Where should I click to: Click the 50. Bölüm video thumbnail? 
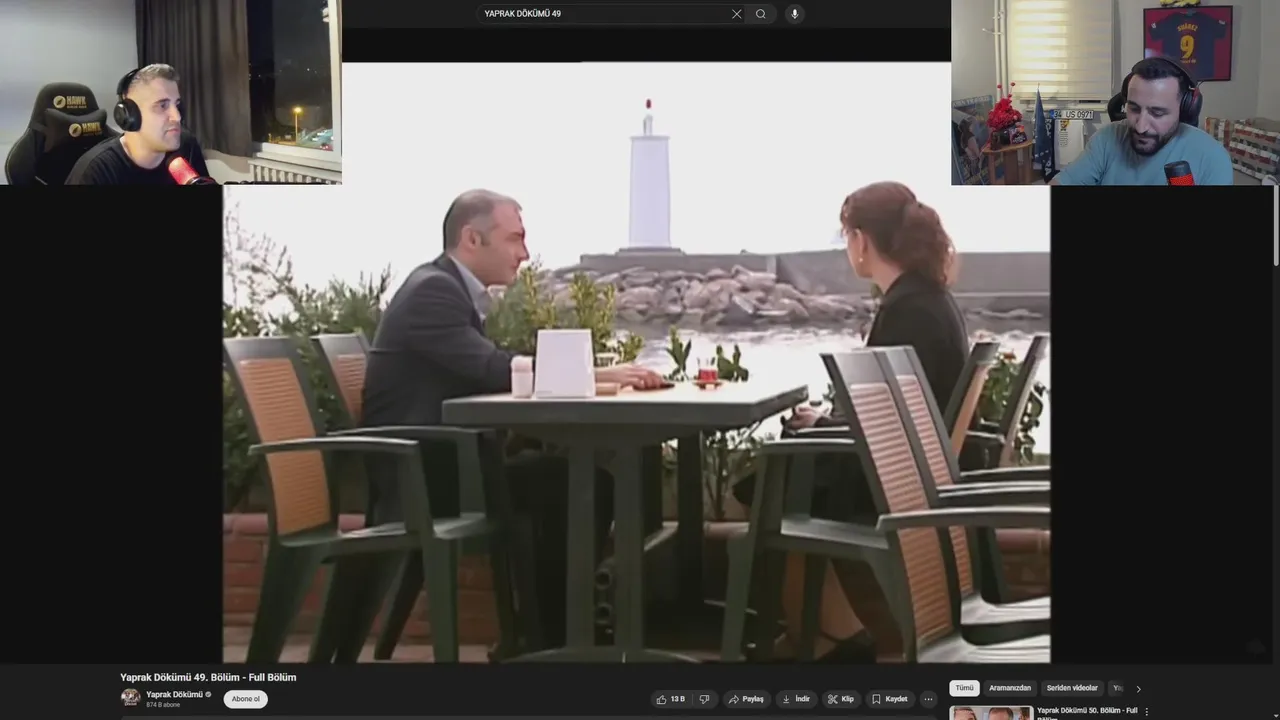(991, 713)
